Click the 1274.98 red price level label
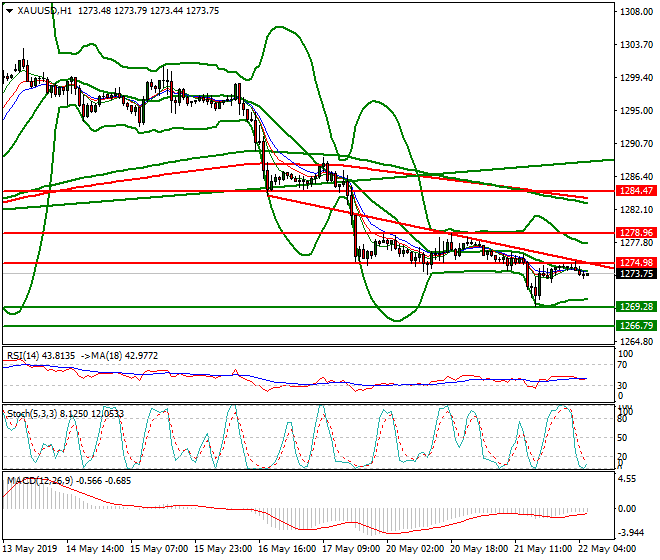660x560 pixels. [x=636, y=263]
